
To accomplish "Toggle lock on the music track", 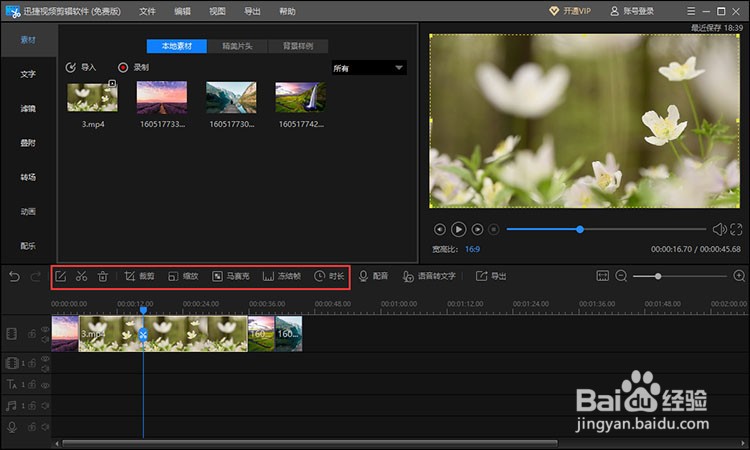I will pyautogui.click(x=32, y=406).
